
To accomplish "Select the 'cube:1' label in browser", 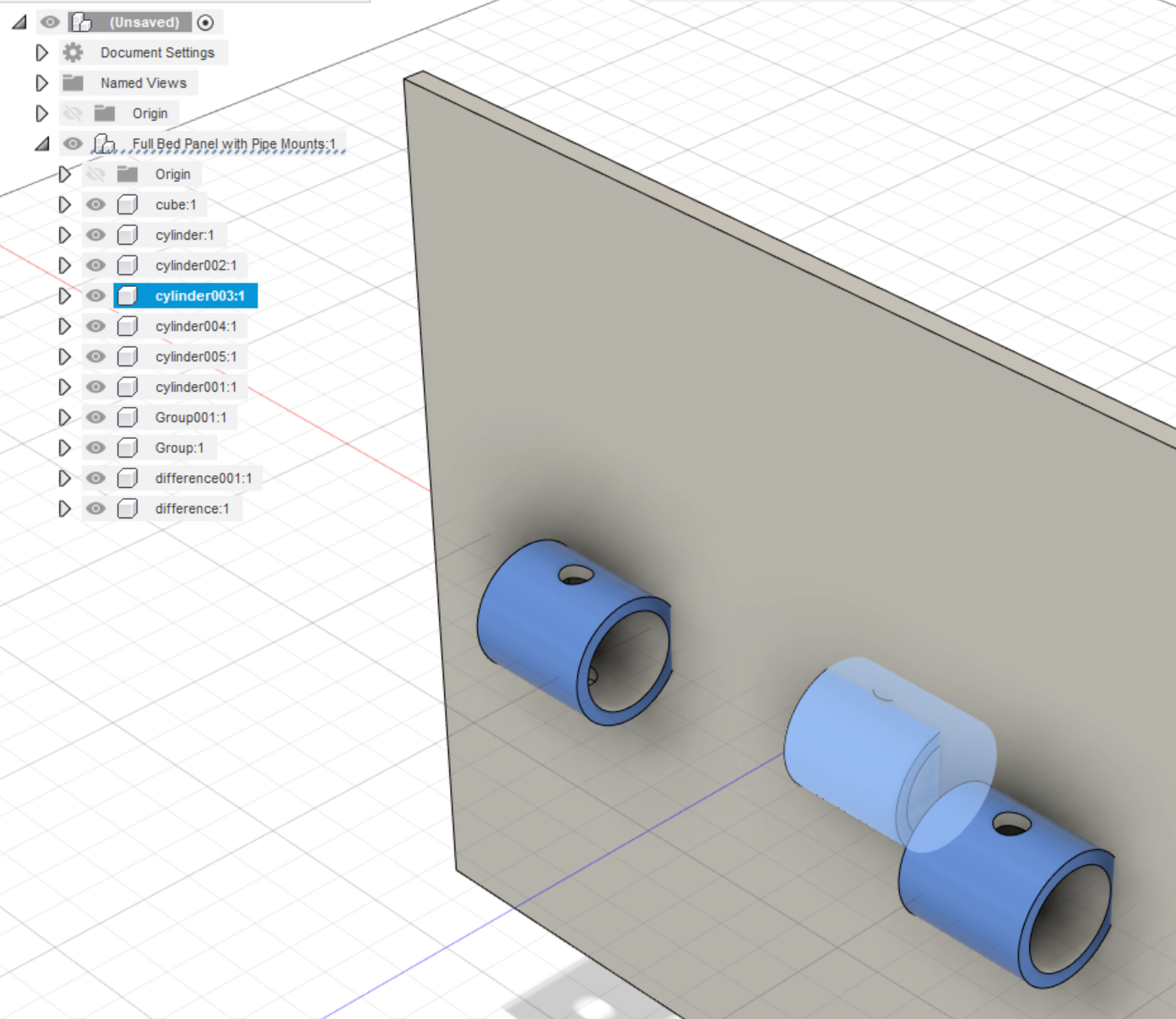I will pyautogui.click(x=176, y=204).
